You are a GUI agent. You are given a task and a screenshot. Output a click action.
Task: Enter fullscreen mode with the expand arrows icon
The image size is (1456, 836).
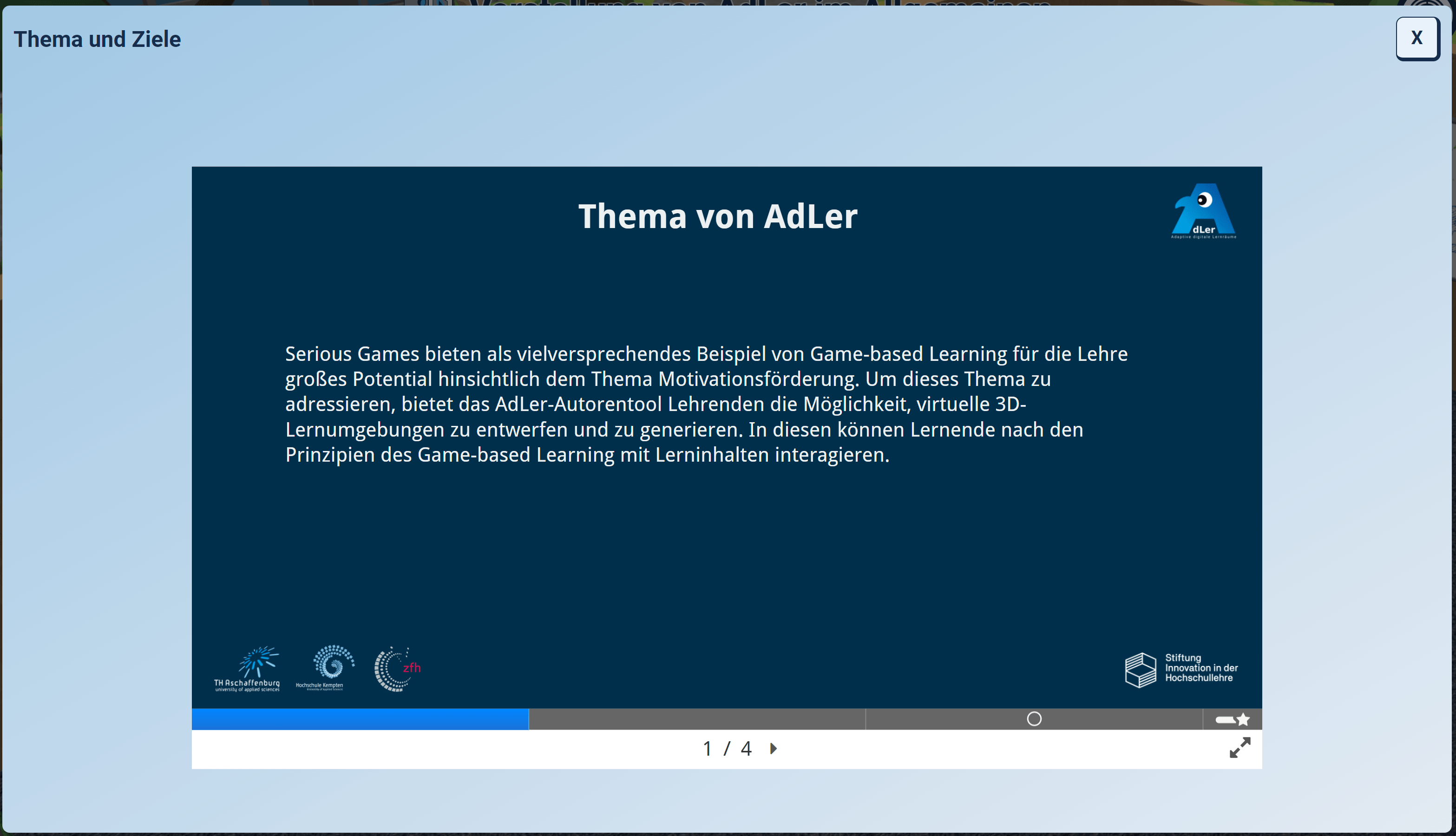(x=1240, y=748)
